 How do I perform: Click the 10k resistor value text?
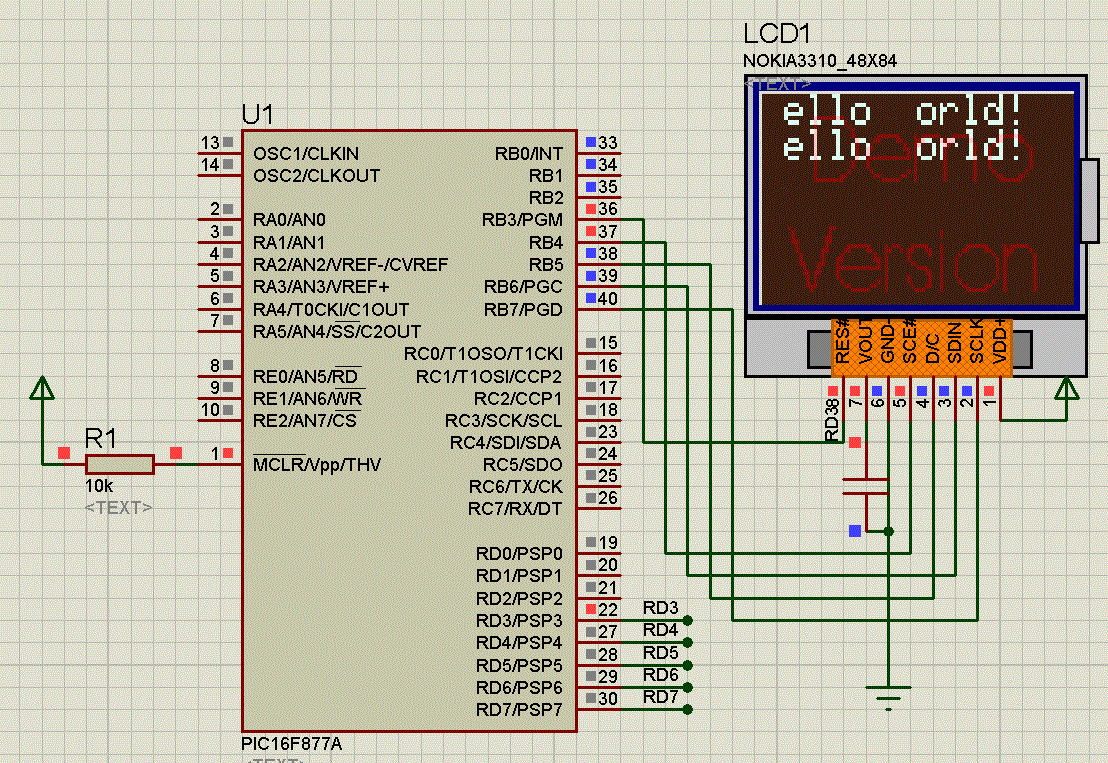[98, 486]
